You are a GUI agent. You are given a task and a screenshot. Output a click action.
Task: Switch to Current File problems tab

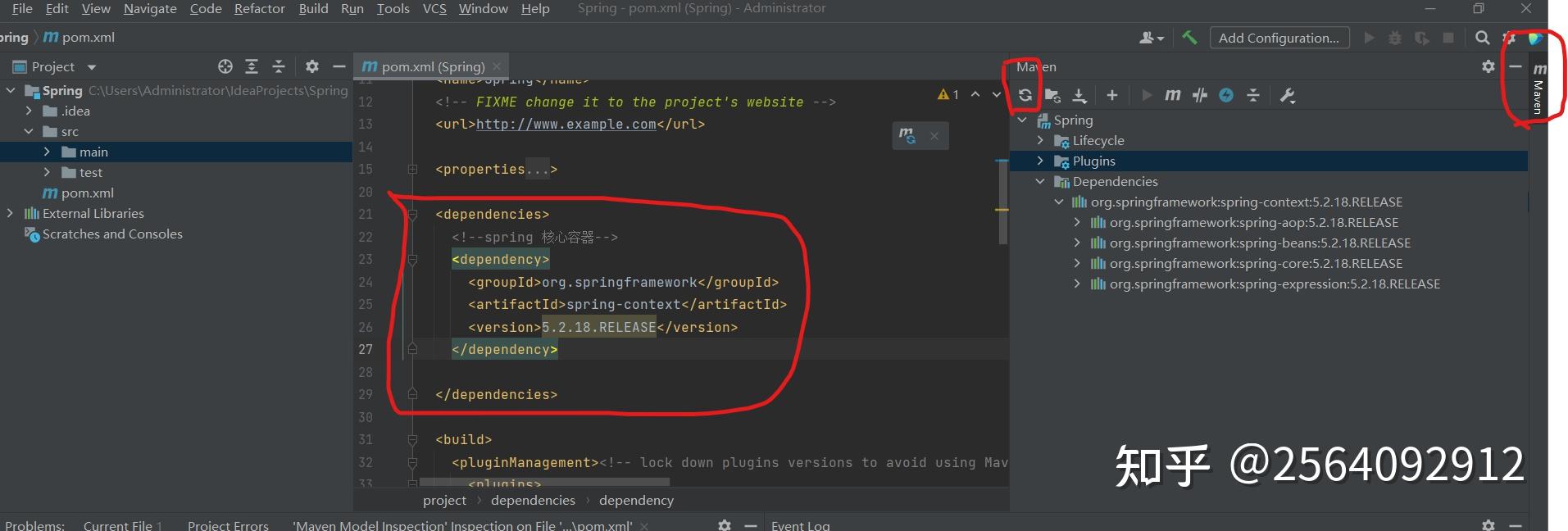click(122, 525)
